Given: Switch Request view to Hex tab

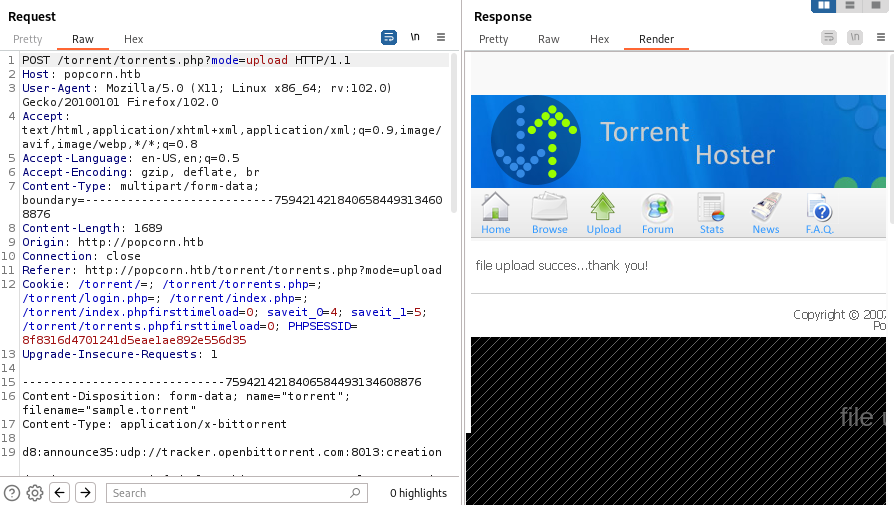Looking at the screenshot, I should 133,39.
